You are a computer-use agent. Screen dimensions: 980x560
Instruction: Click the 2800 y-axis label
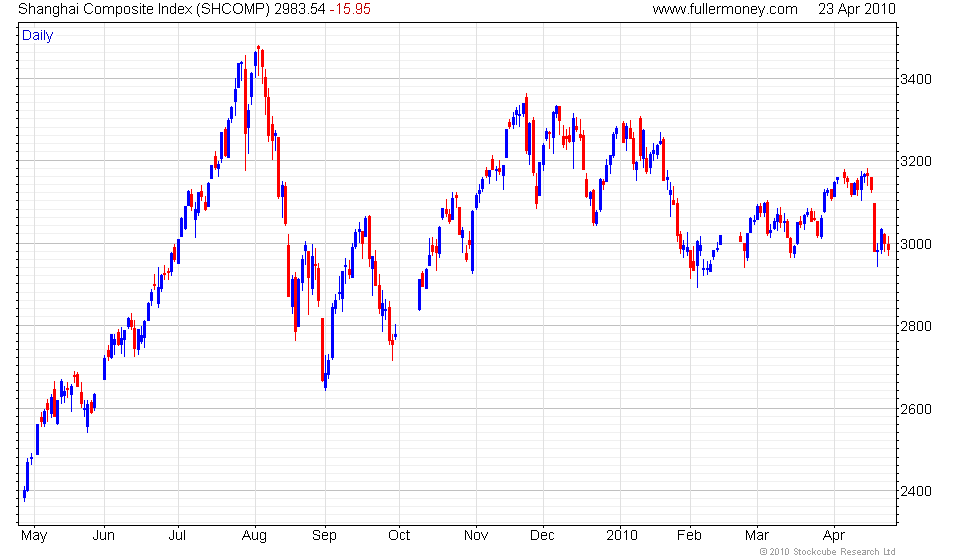(x=916, y=326)
